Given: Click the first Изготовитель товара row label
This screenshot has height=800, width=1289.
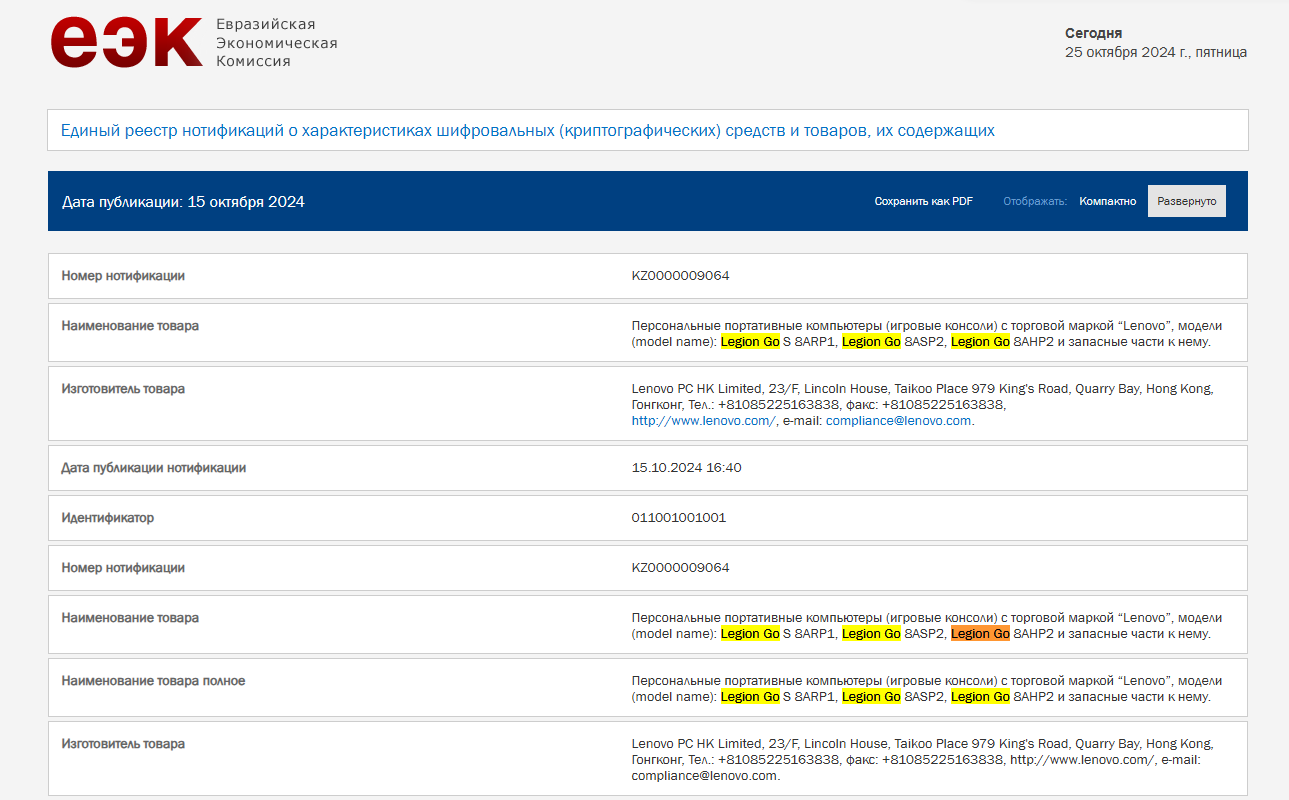Looking at the screenshot, I should pyautogui.click(x=123, y=389).
